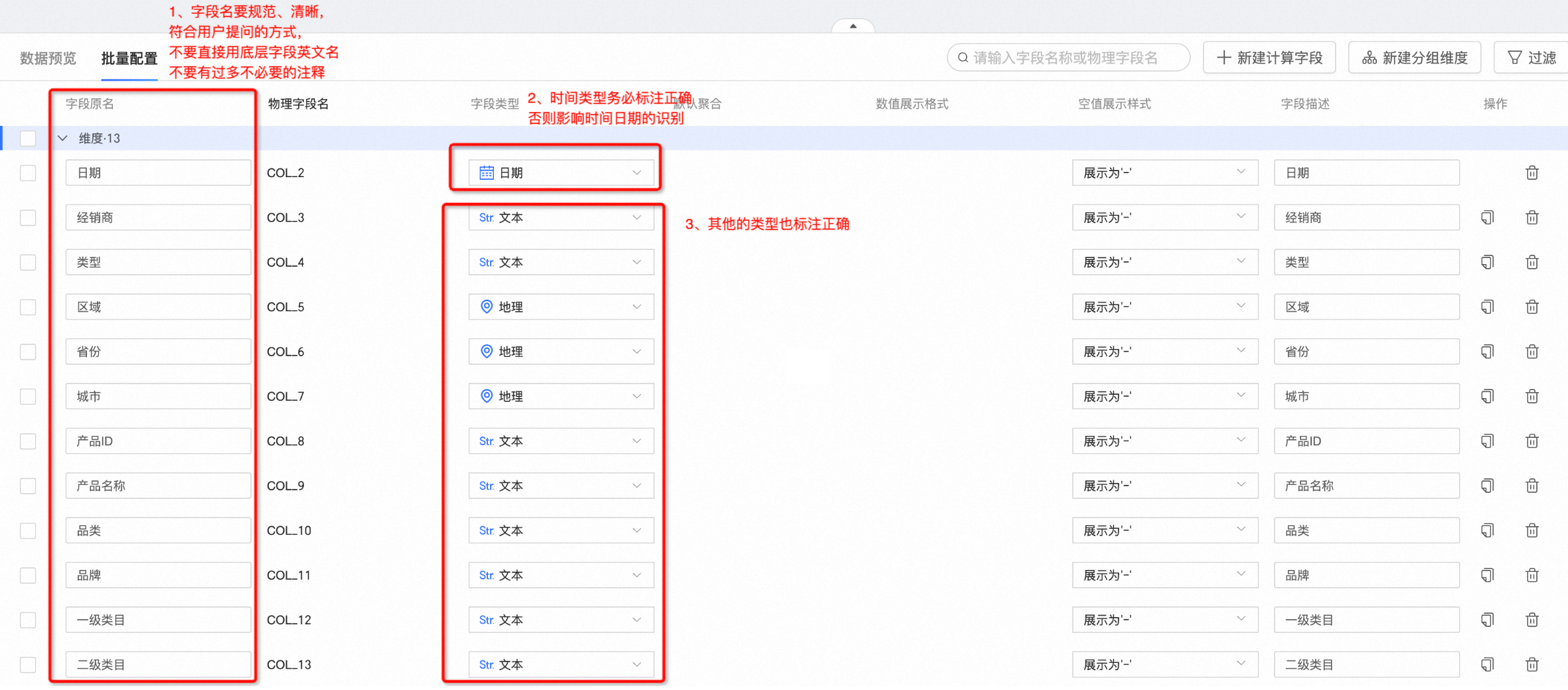This screenshot has width=1568, height=690.
Task: Check the 经销商 row checkbox
Action: [28, 217]
